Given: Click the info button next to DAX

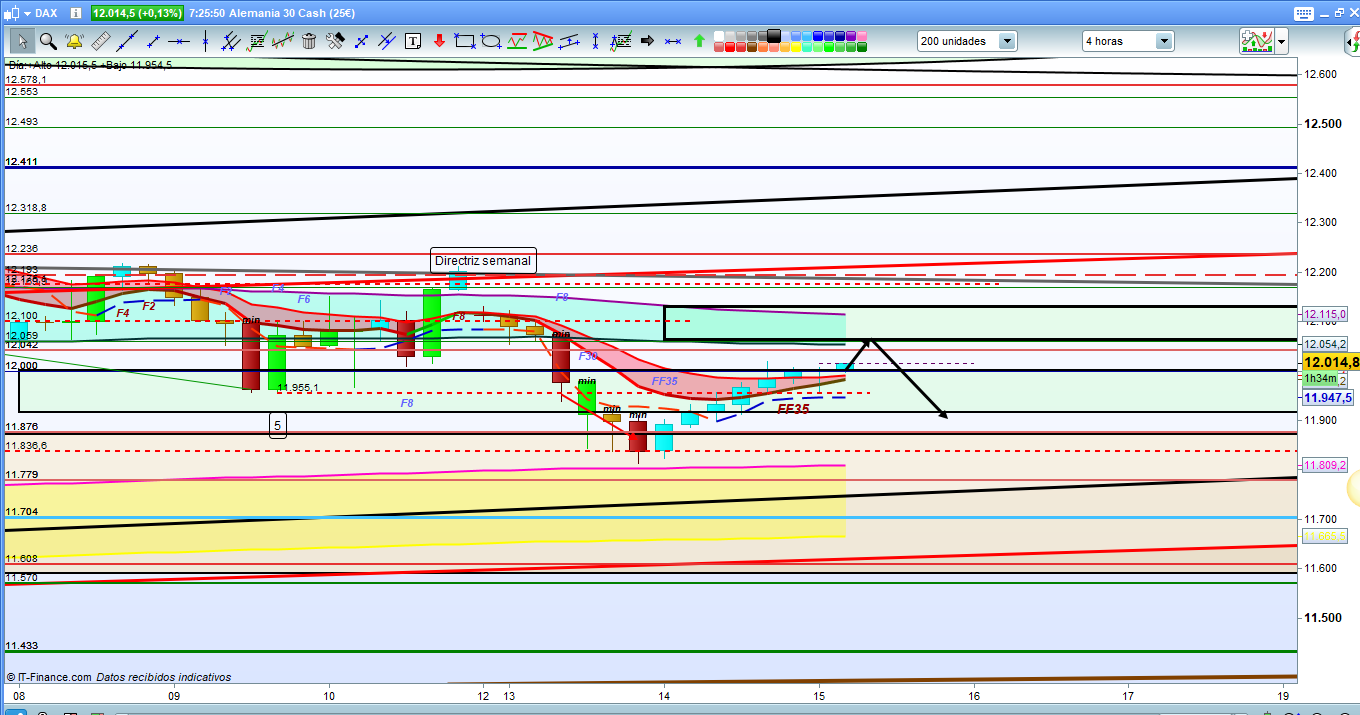Looking at the screenshot, I should click(75, 13).
